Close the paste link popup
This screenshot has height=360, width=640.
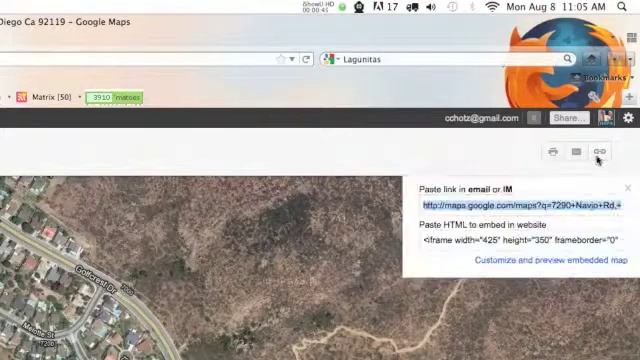point(628,188)
